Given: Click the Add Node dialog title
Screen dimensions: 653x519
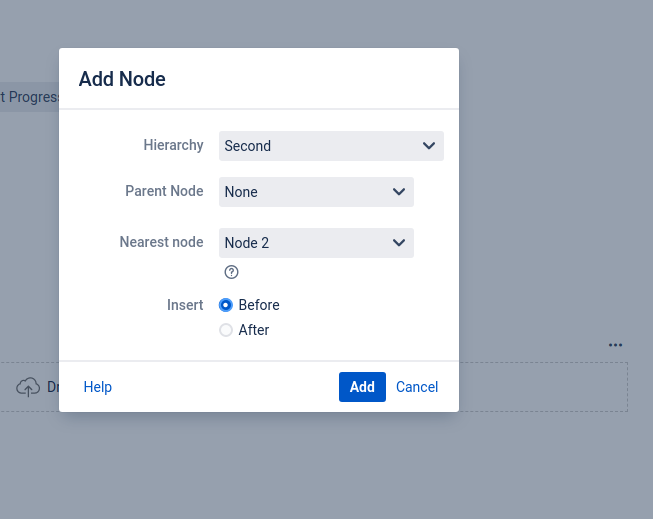Looking at the screenshot, I should pyautogui.click(x=122, y=79).
